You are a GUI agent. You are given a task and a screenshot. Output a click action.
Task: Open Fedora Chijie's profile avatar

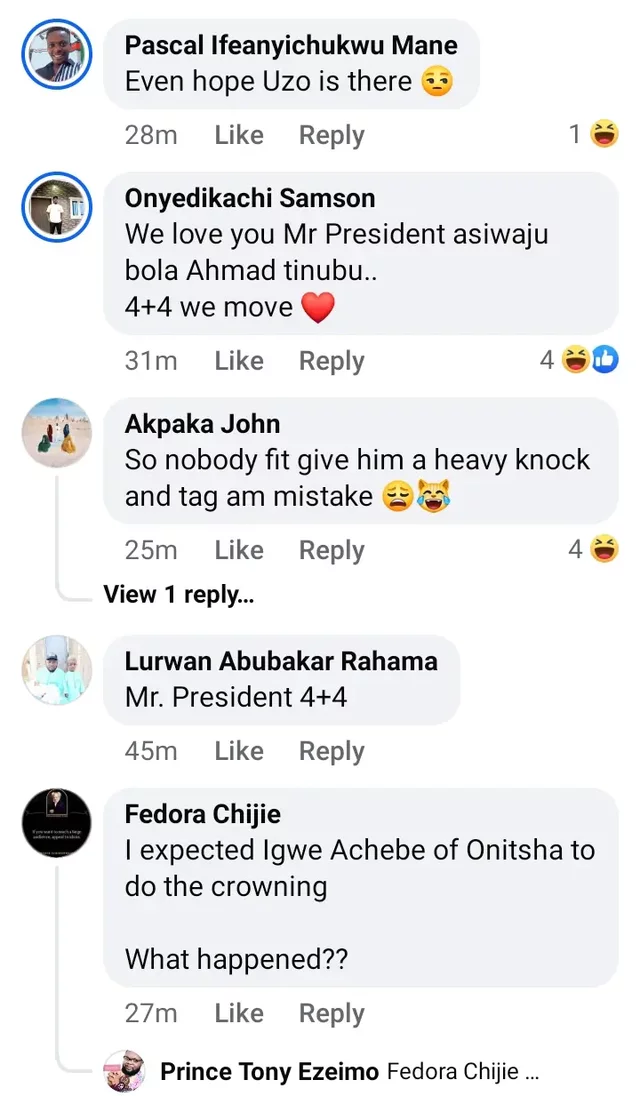point(57,823)
